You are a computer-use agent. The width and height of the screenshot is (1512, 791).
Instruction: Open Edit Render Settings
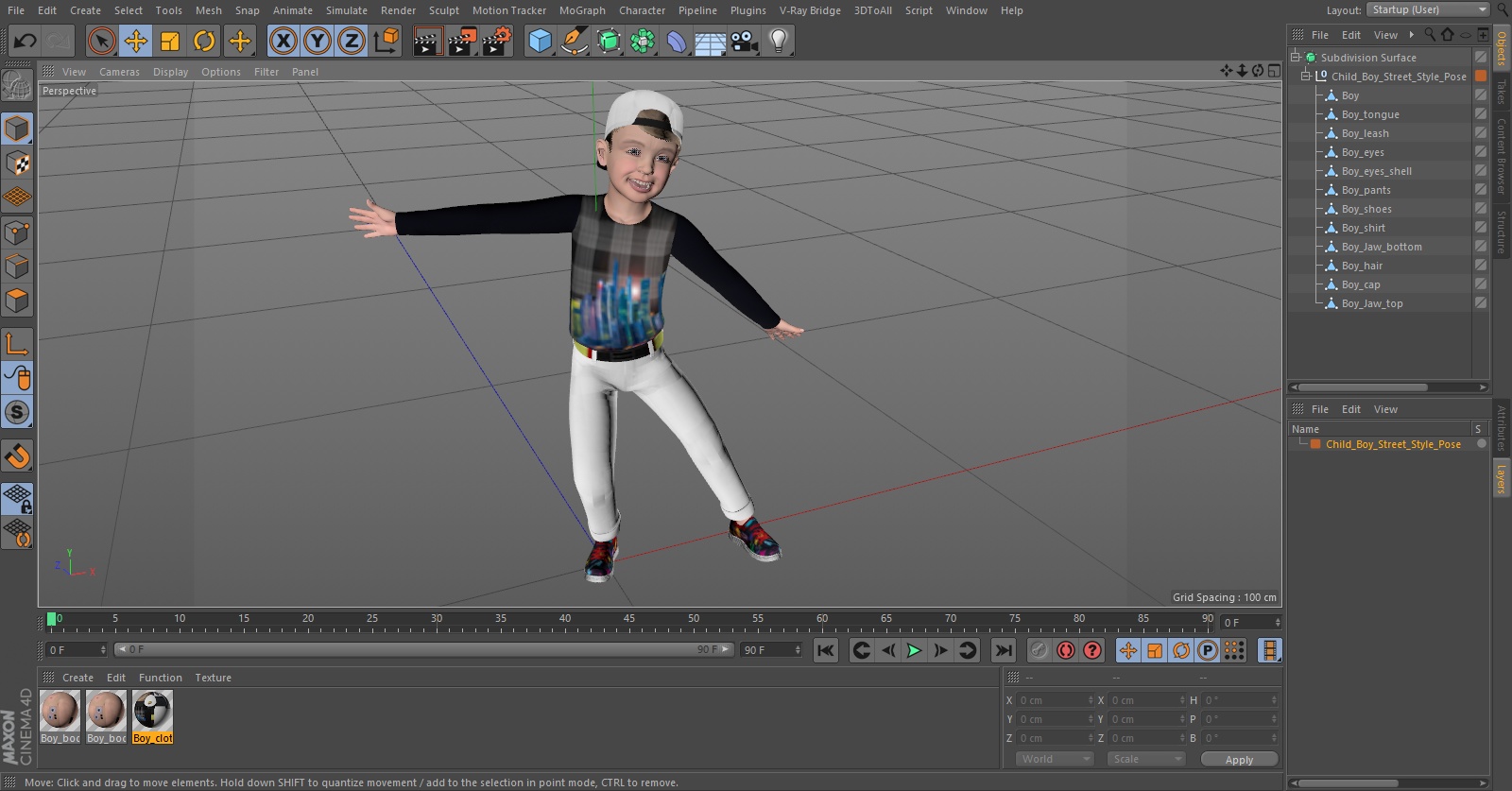496,41
